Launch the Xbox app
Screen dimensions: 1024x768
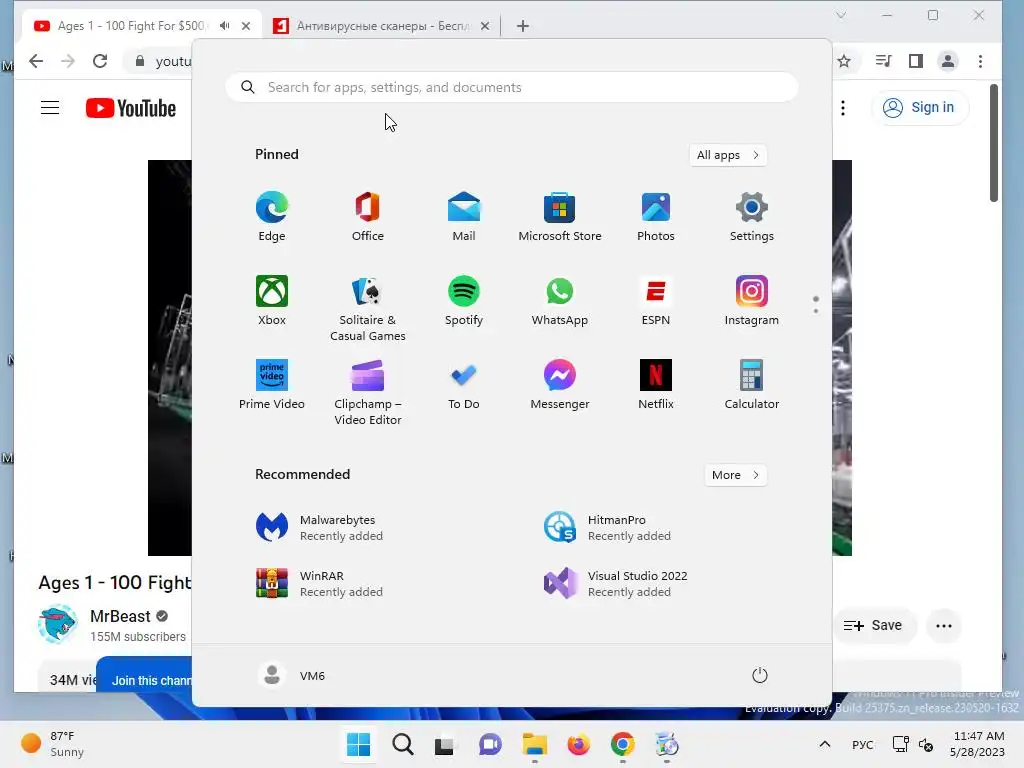[x=272, y=300]
